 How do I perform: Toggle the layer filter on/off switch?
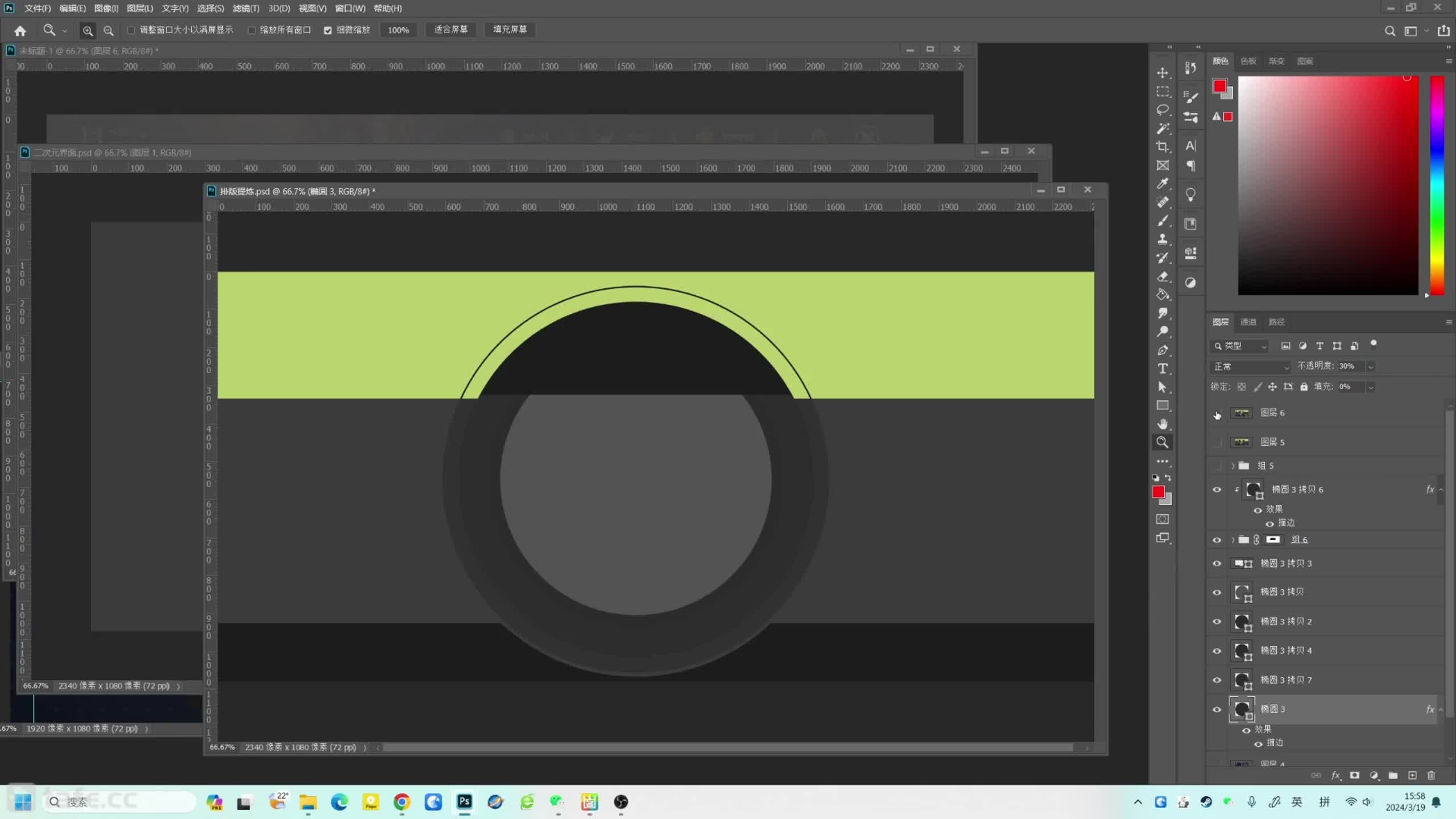click(1374, 343)
